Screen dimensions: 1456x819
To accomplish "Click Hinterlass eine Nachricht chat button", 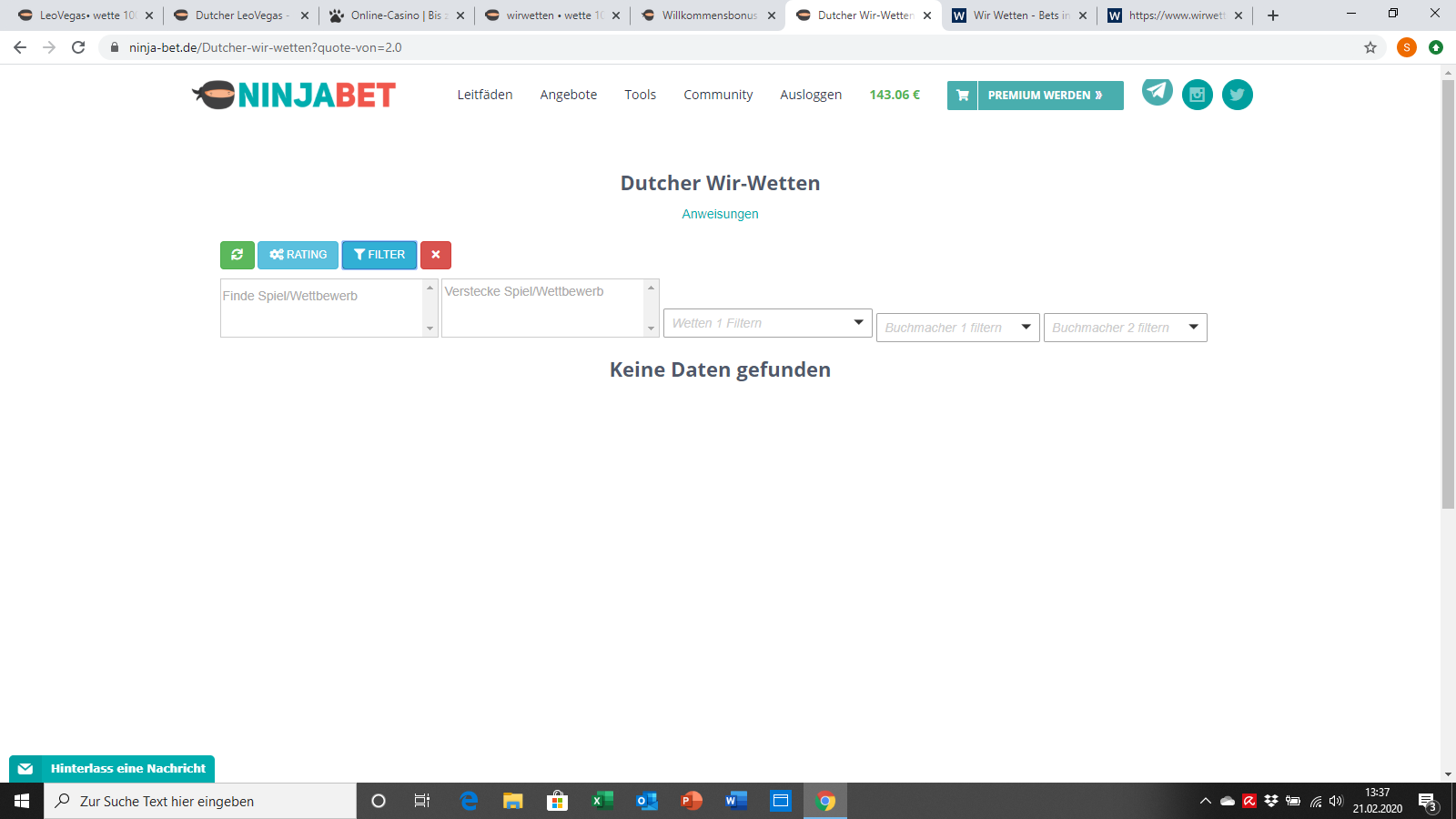I will [112, 769].
